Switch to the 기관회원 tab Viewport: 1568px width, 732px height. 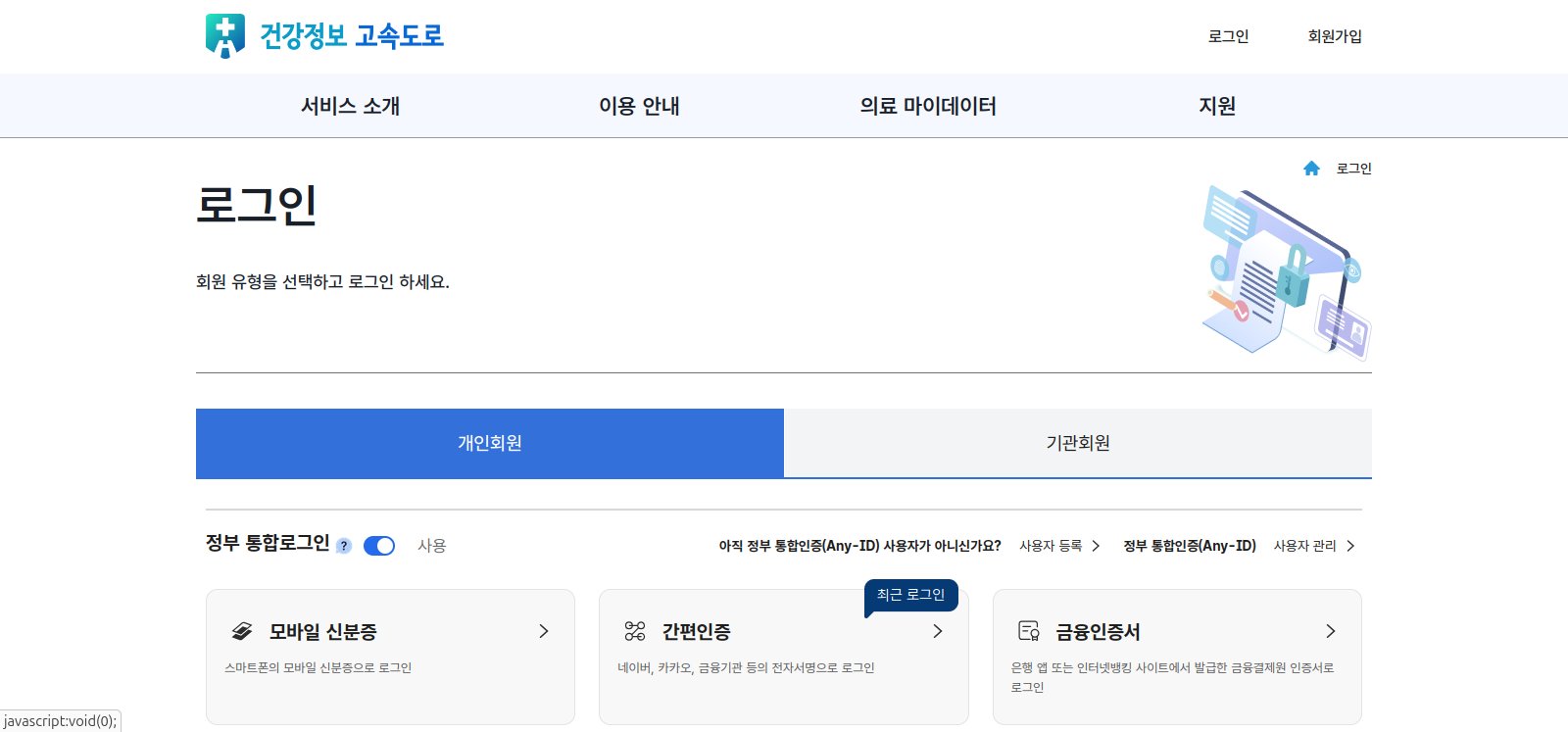[1078, 443]
